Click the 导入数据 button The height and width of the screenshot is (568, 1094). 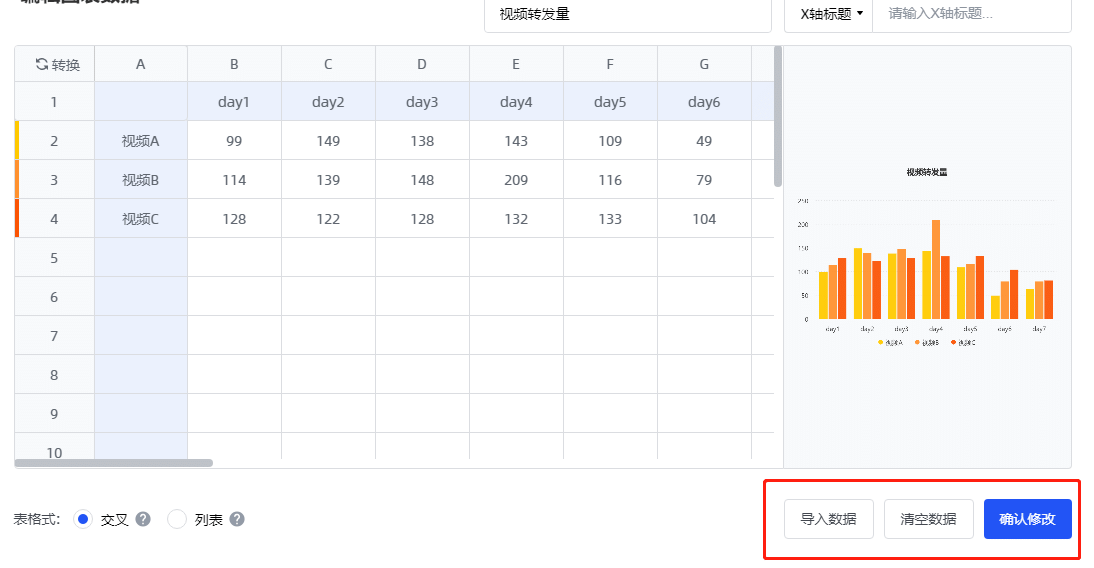[828, 519]
